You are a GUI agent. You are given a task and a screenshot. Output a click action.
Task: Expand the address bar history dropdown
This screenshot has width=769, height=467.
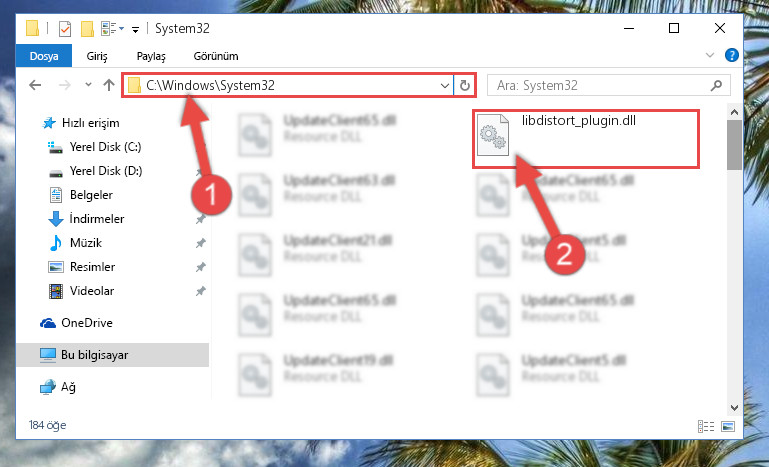pyautogui.click(x=444, y=86)
